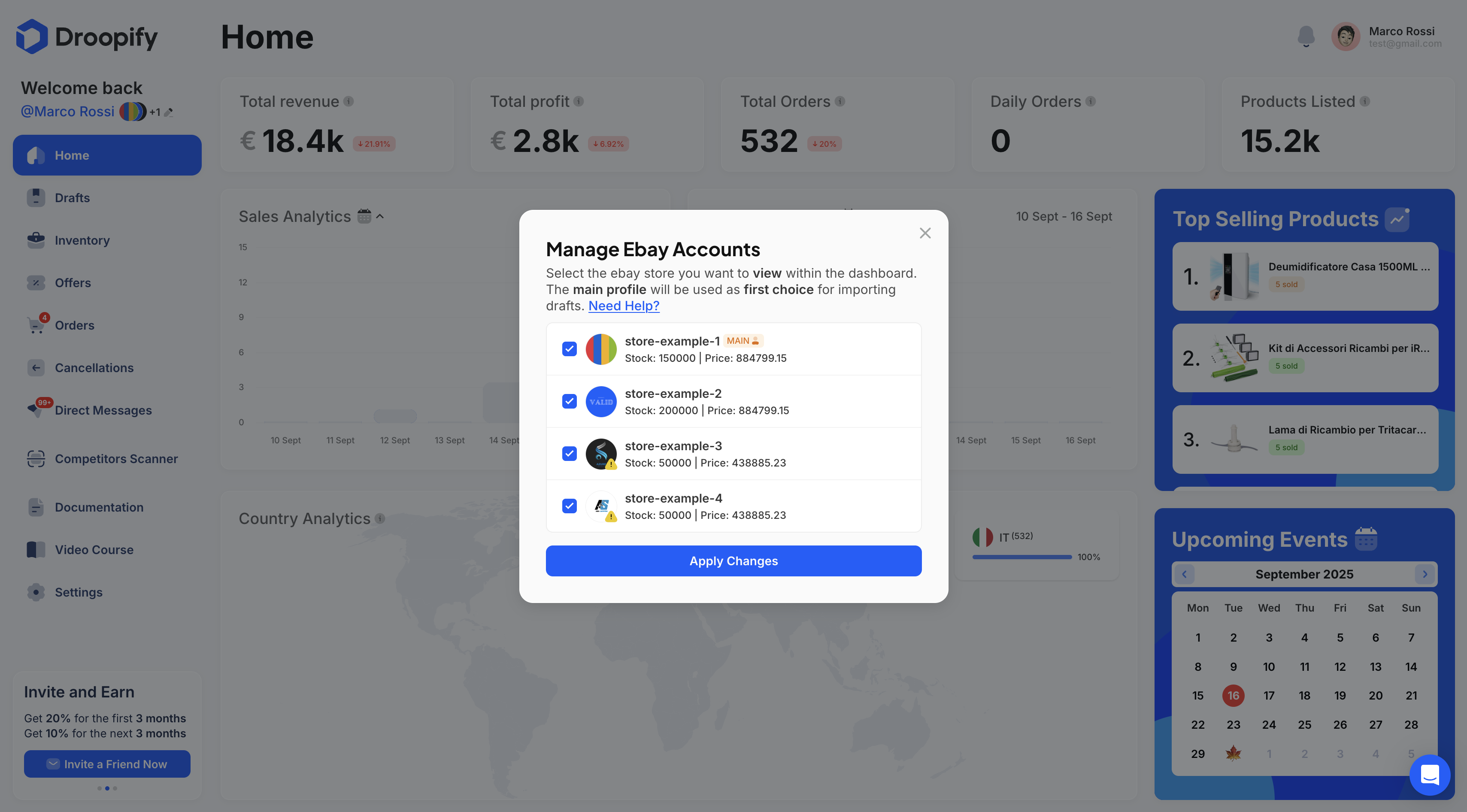This screenshot has width=1467, height=812.
Task: Uncheck the store-example-1 checkbox
Action: [570, 349]
